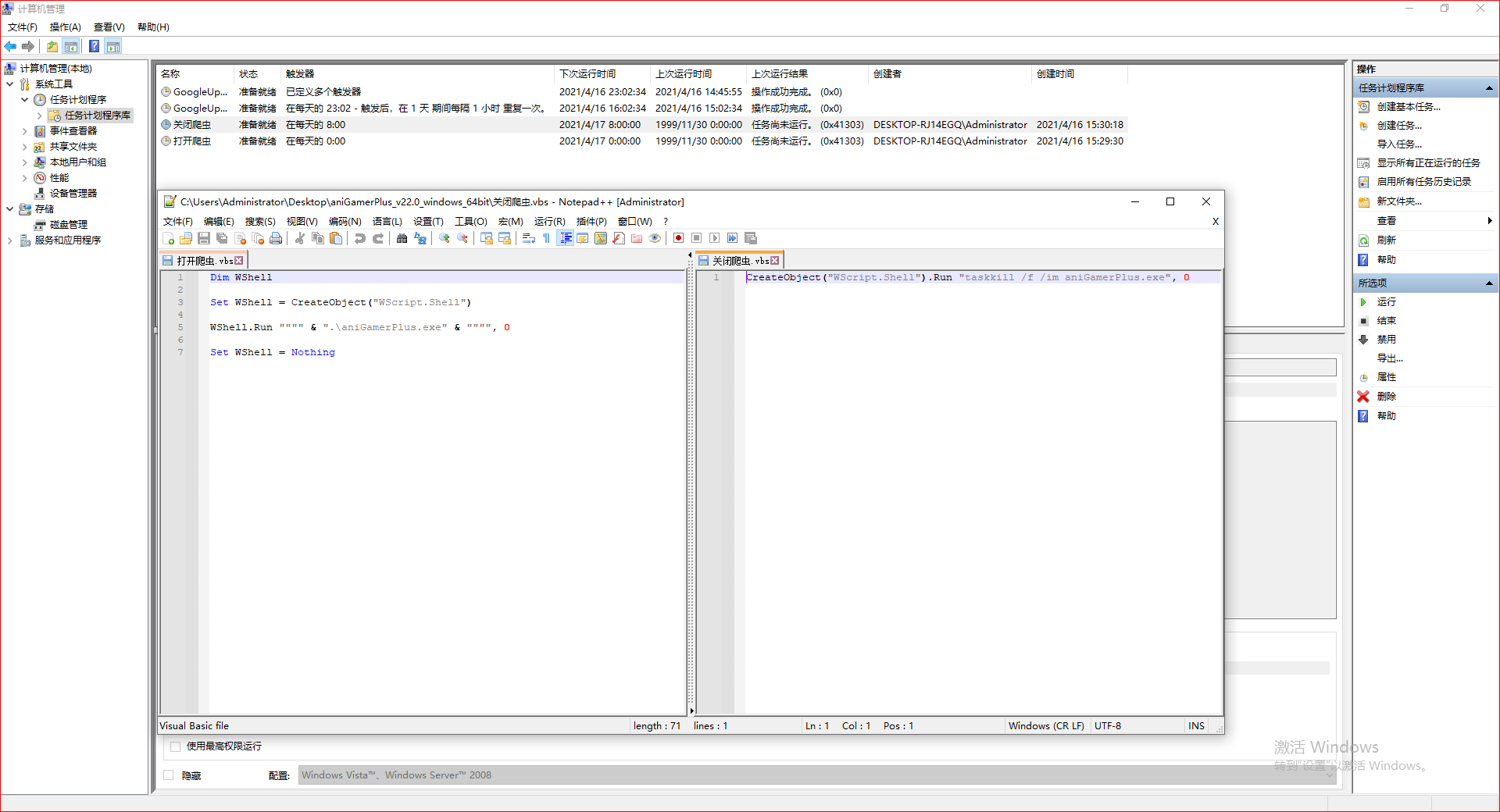Start macro recording with the red record icon

678,238
